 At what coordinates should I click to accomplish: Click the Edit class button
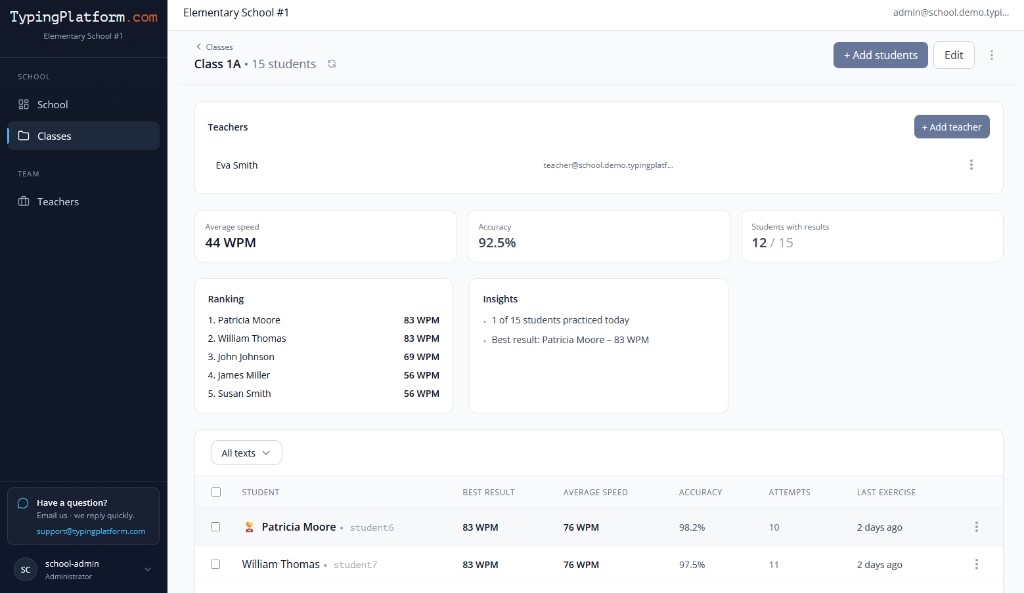coord(953,55)
